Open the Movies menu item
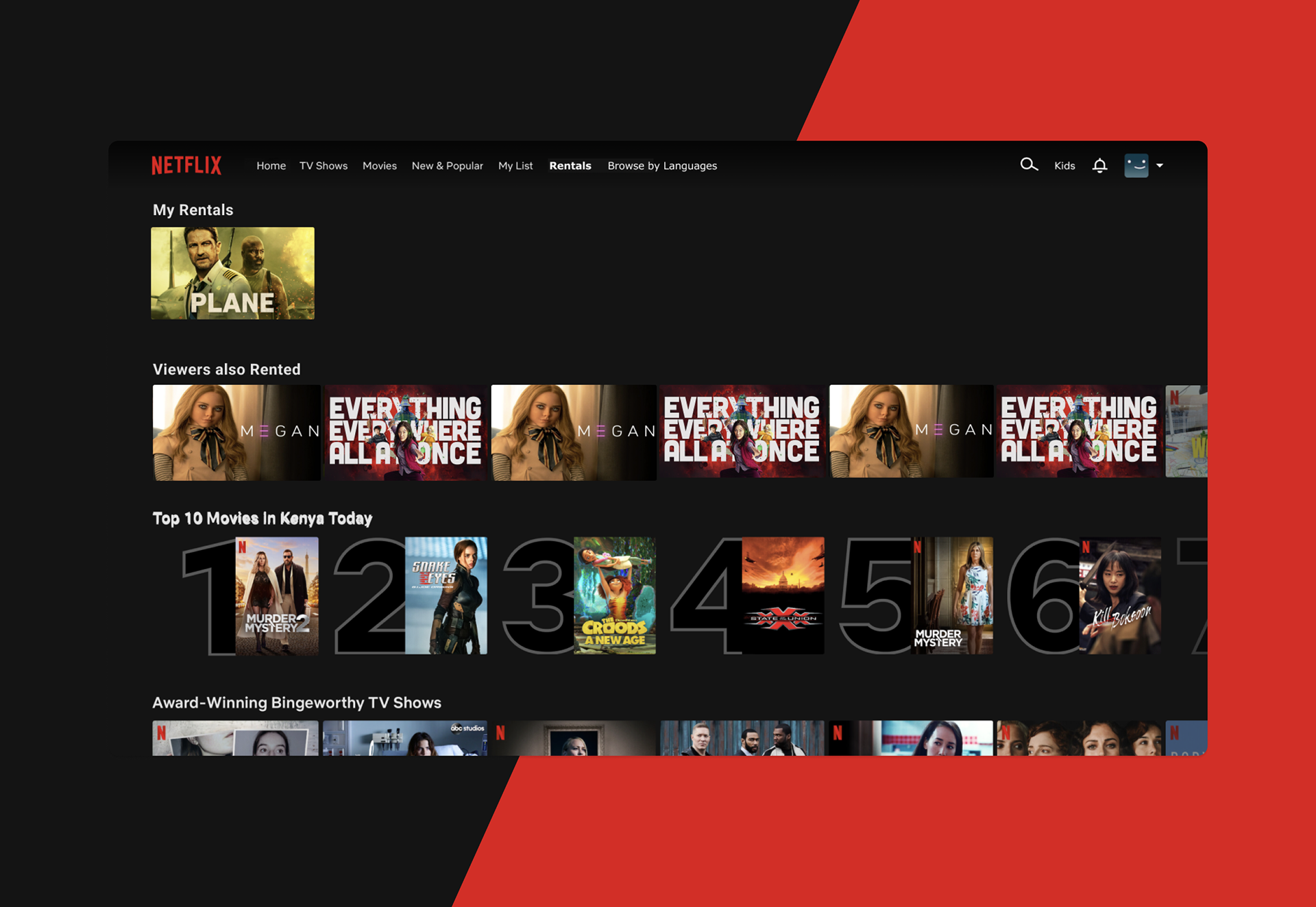This screenshot has height=907, width=1316. (x=379, y=165)
